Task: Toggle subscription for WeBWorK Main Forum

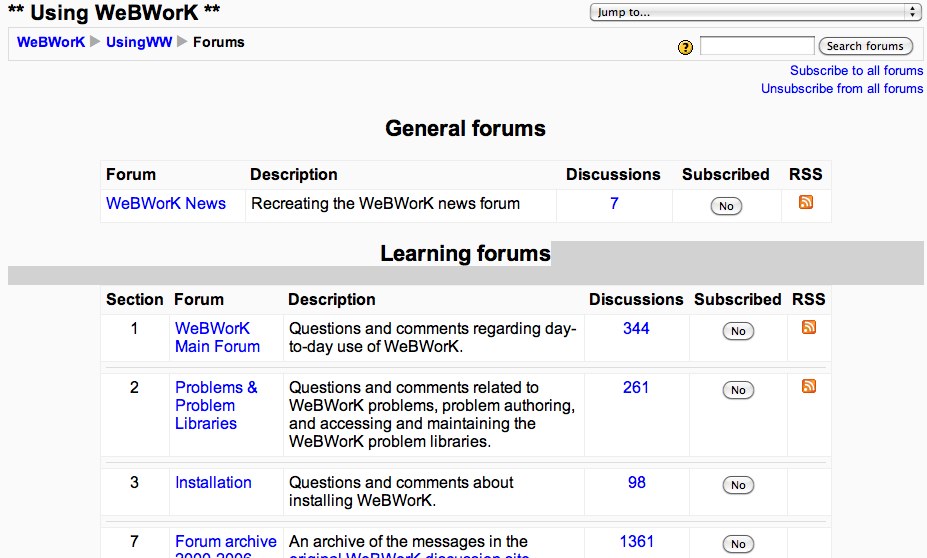Action: [x=738, y=331]
